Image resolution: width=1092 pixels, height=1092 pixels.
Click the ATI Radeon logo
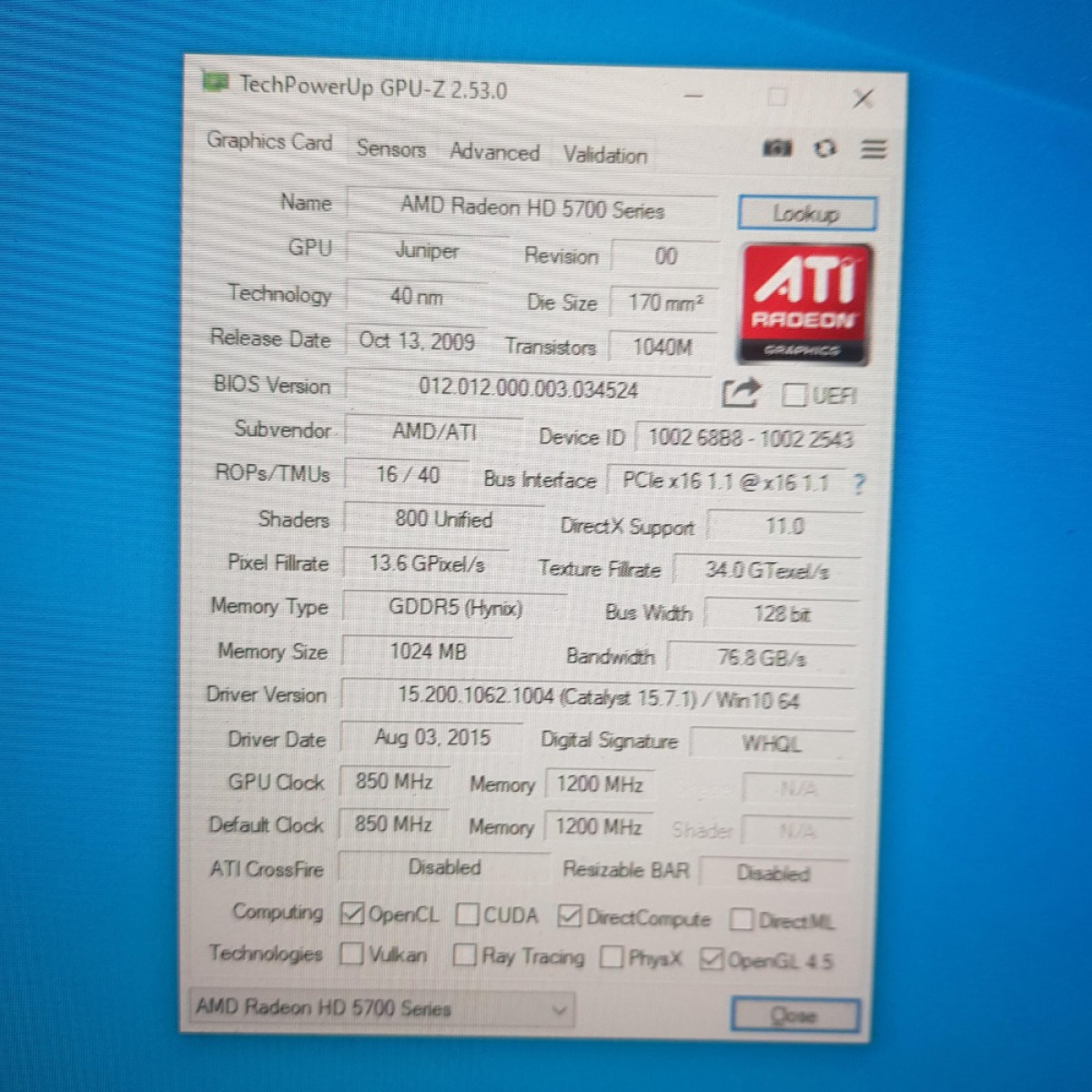(x=804, y=304)
